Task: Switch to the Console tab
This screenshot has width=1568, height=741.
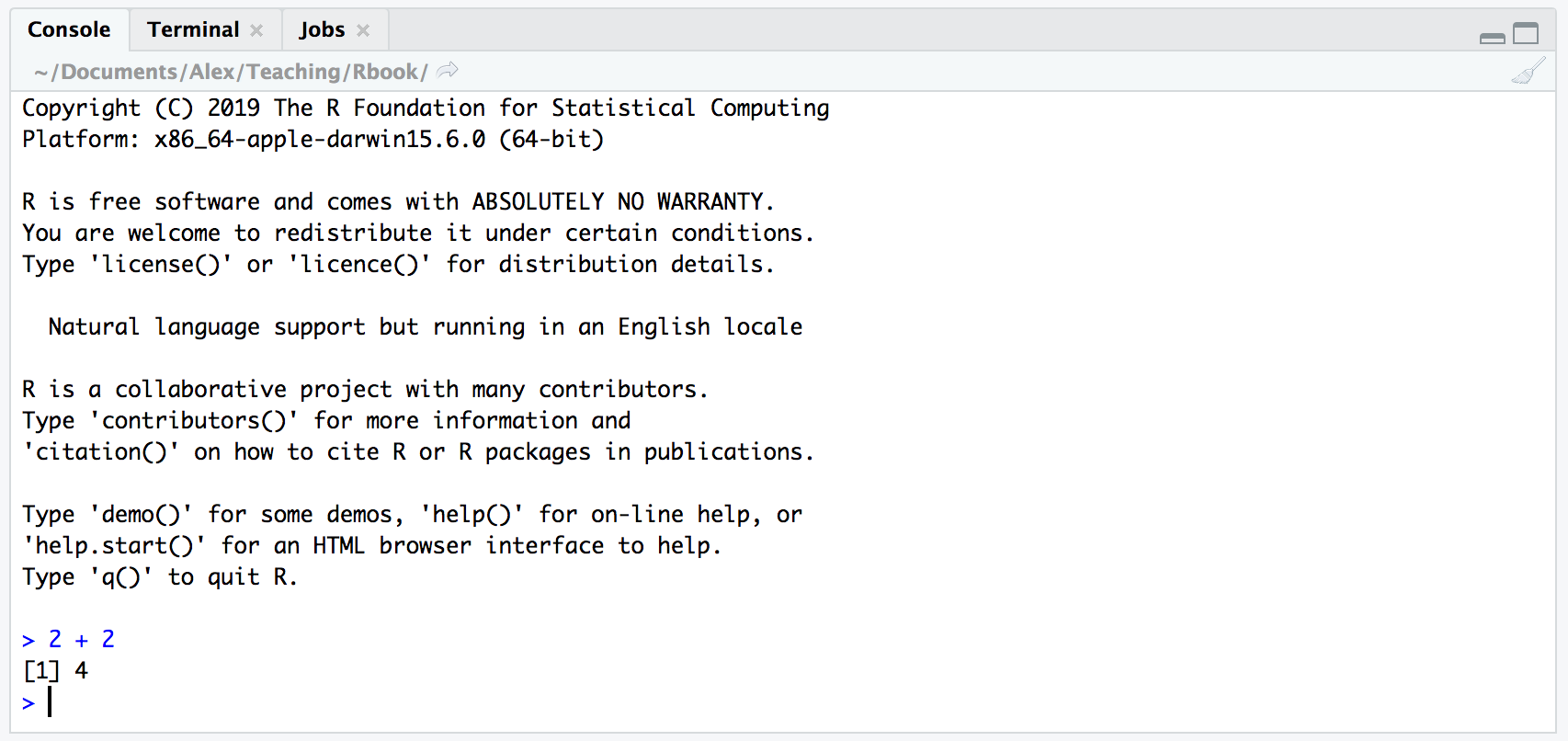Action: coord(69,29)
